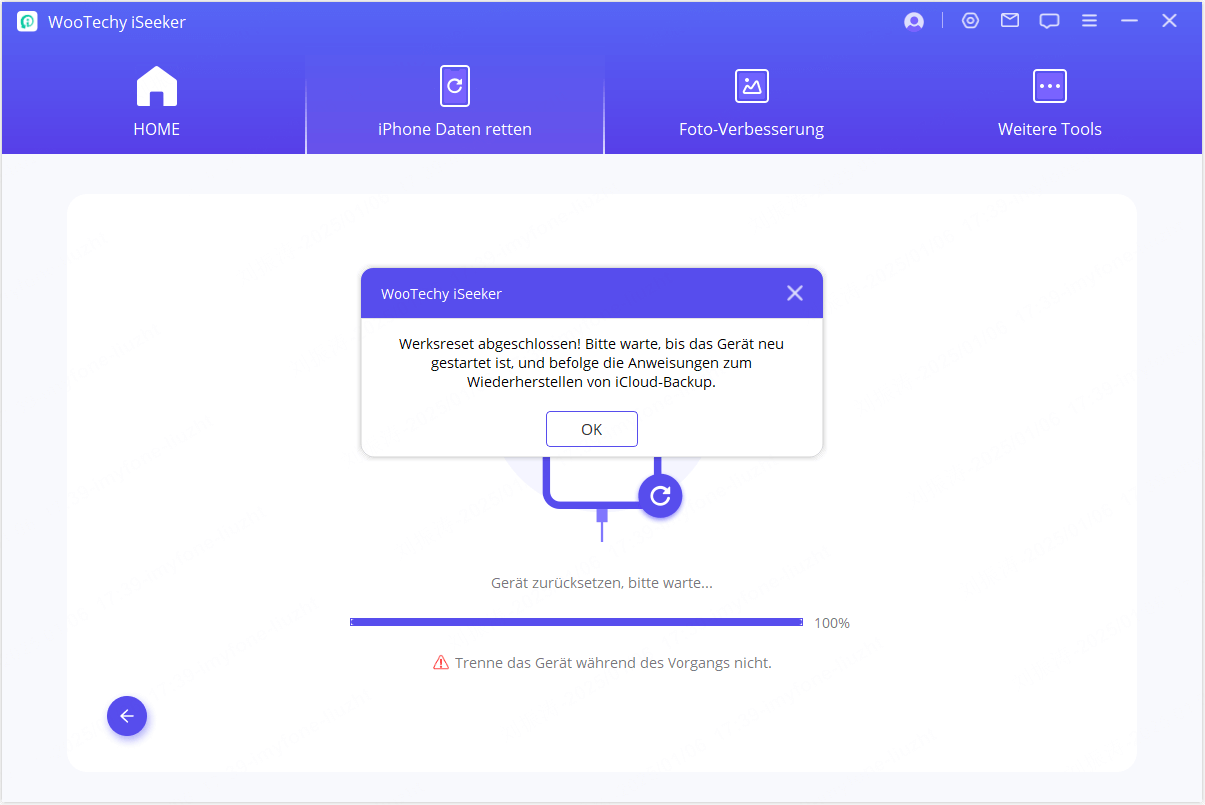Minimize the WooTechy iSeeker window

pyautogui.click(x=1130, y=21)
